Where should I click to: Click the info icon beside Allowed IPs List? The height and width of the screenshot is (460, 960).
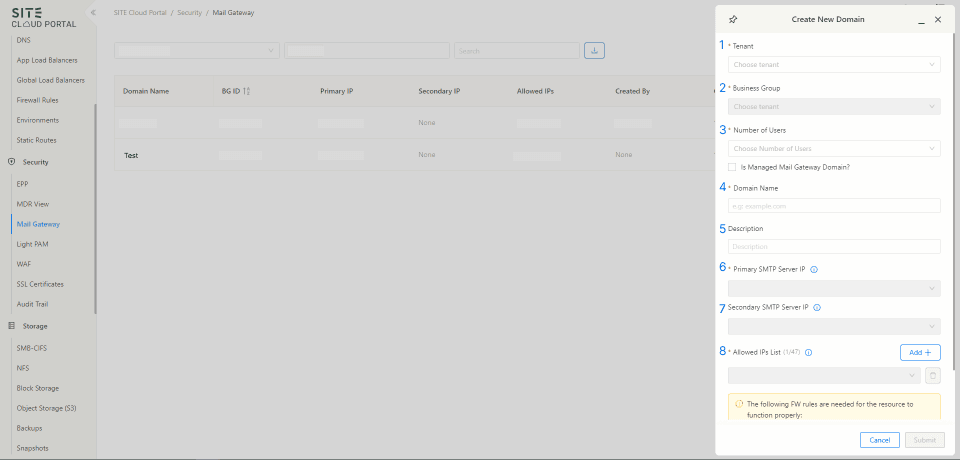coord(807,352)
